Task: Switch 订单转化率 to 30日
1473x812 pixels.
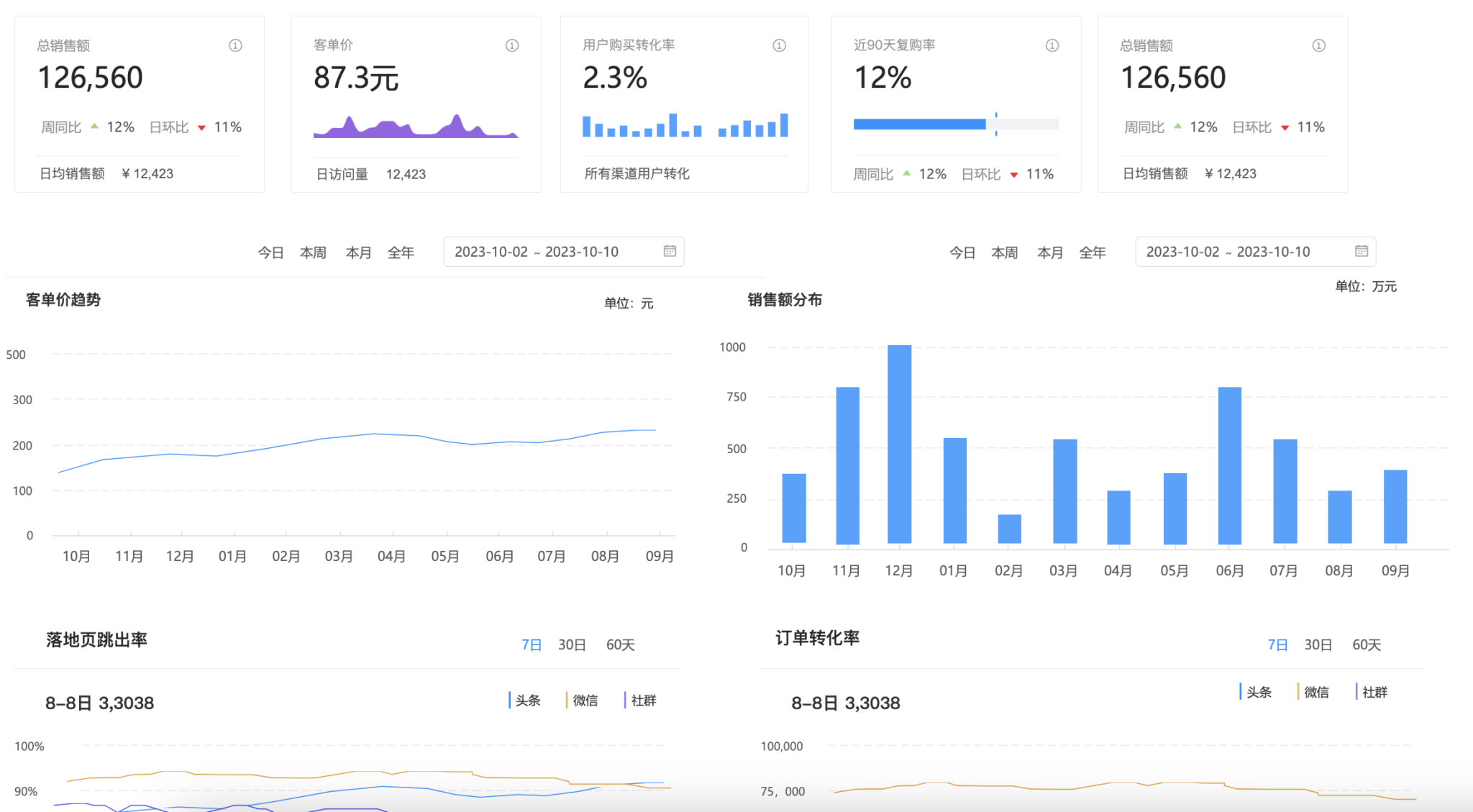Action: tap(1318, 645)
